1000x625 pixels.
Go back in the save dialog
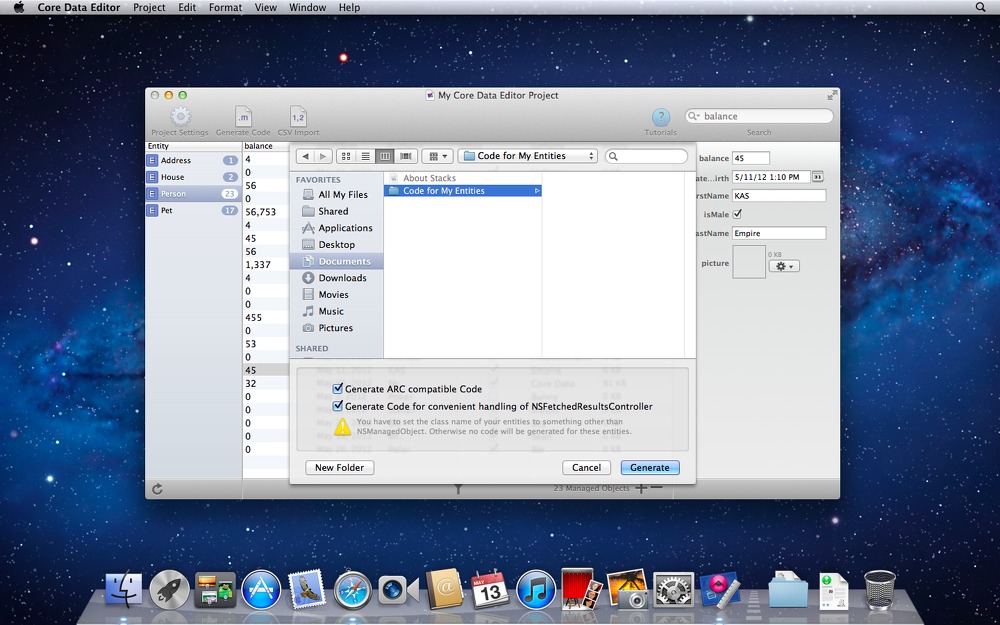coord(306,156)
